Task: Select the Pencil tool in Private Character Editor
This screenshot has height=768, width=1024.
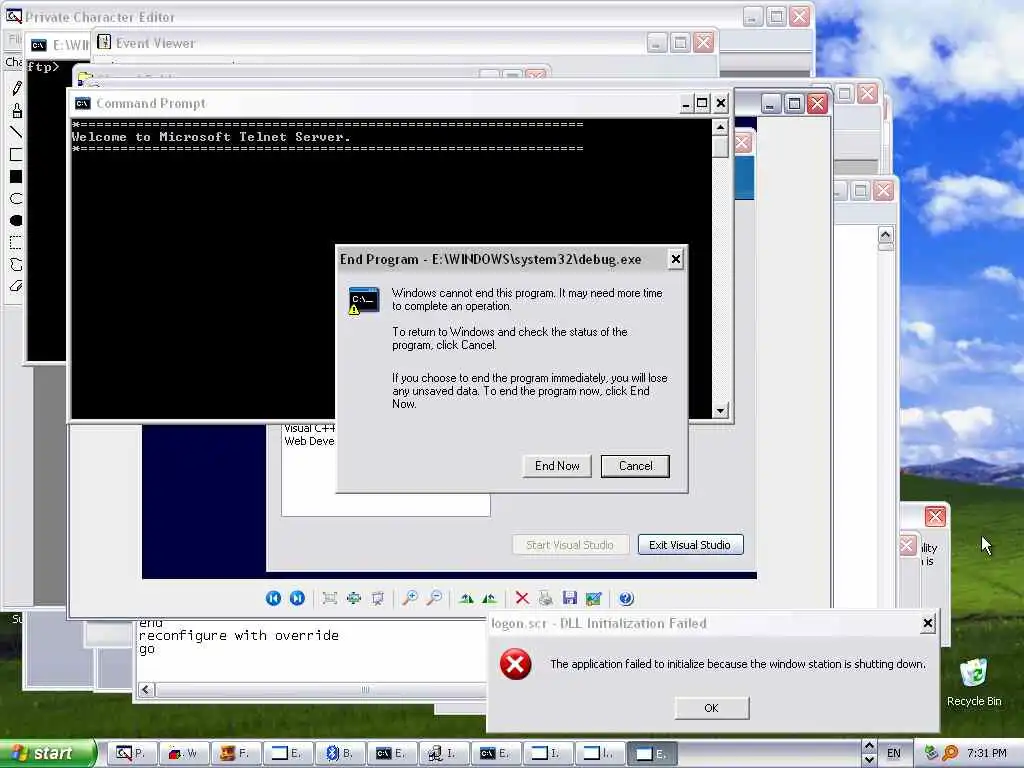Action: click(x=16, y=88)
